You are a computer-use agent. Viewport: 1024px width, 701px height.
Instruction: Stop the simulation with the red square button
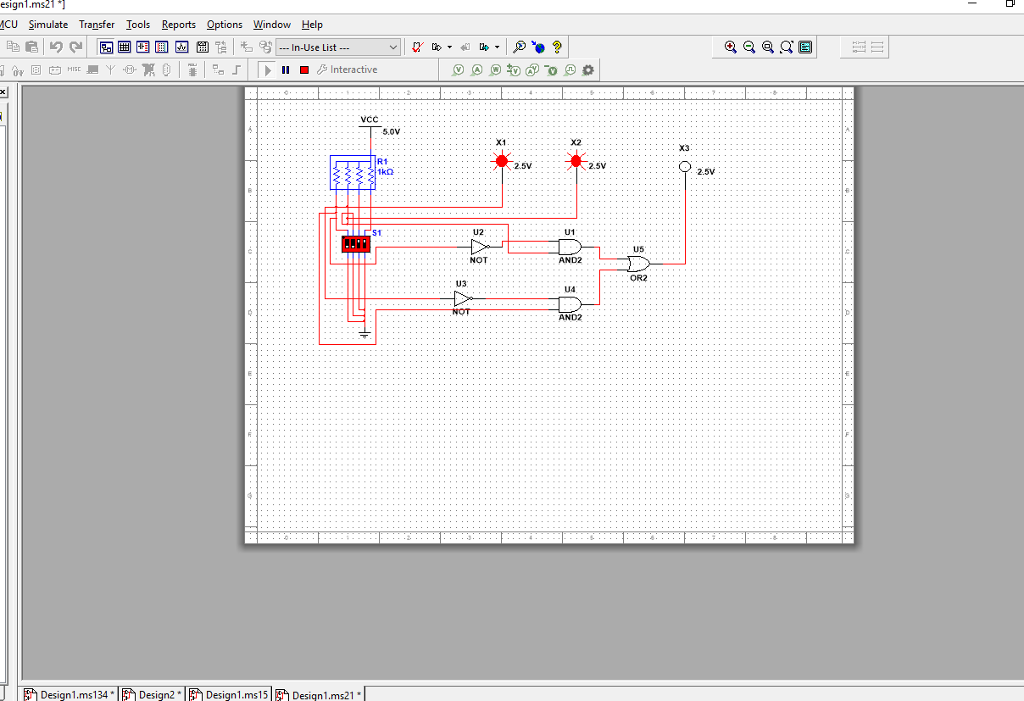click(x=302, y=69)
